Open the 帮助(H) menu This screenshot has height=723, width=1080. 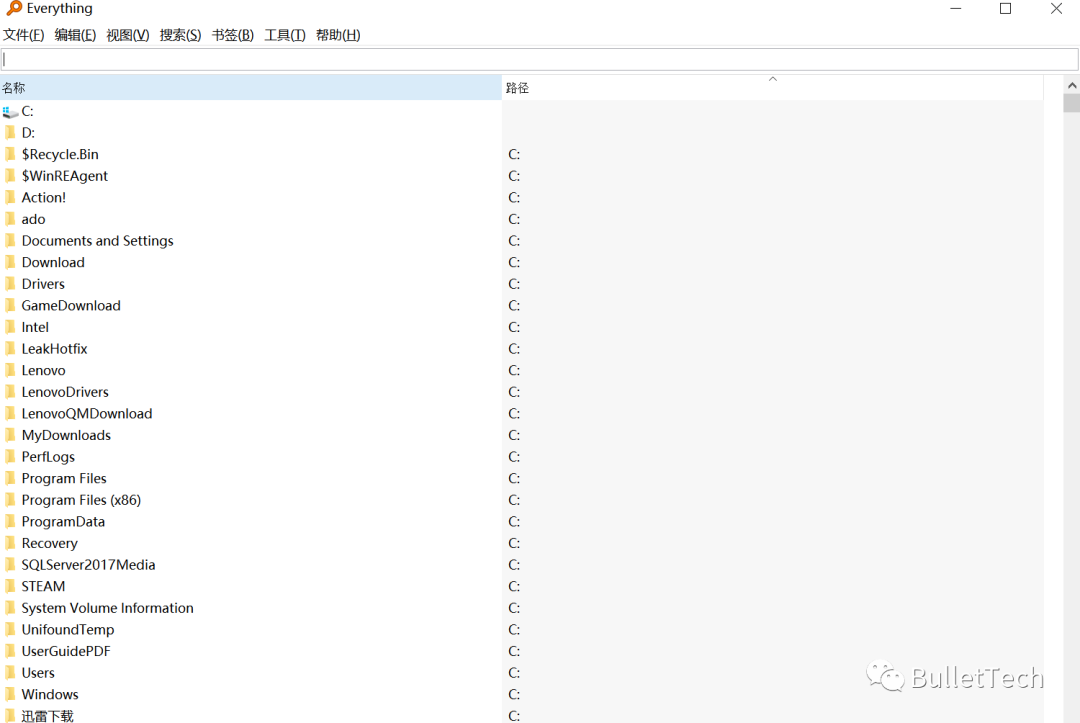(x=338, y=35)
